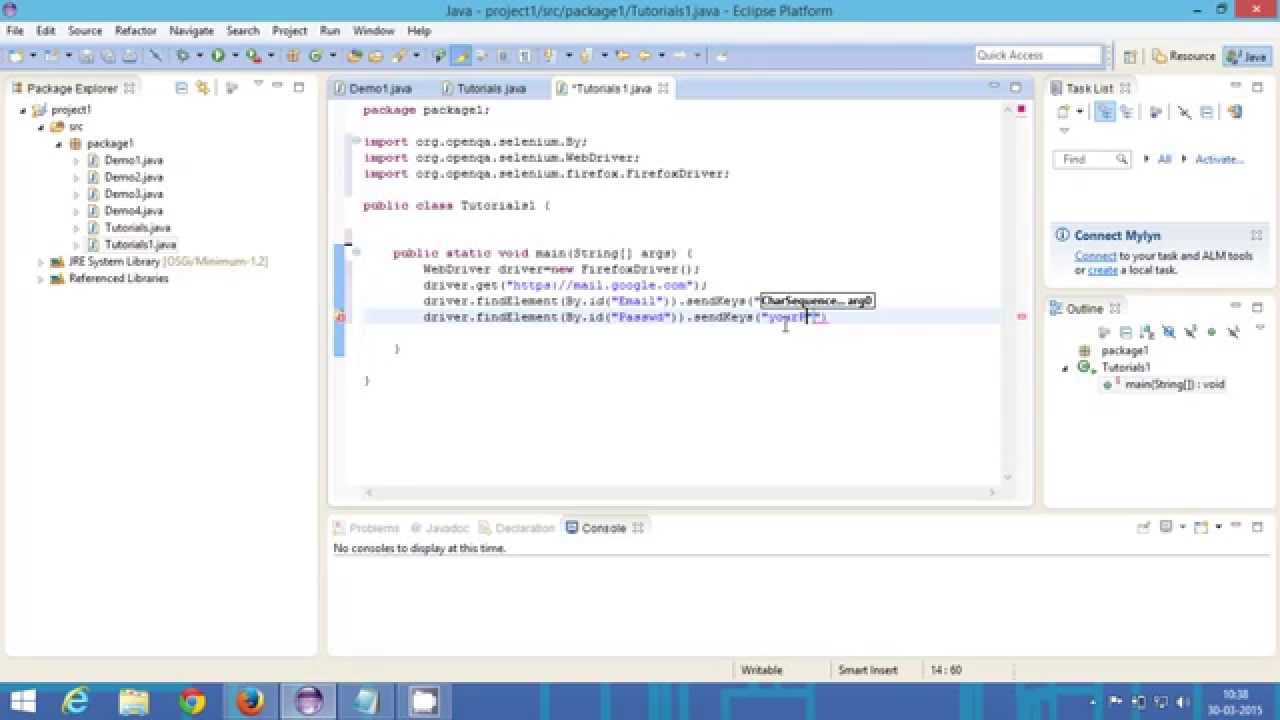Click the create local task link
1280x720 pixels.
point(1103,270)
